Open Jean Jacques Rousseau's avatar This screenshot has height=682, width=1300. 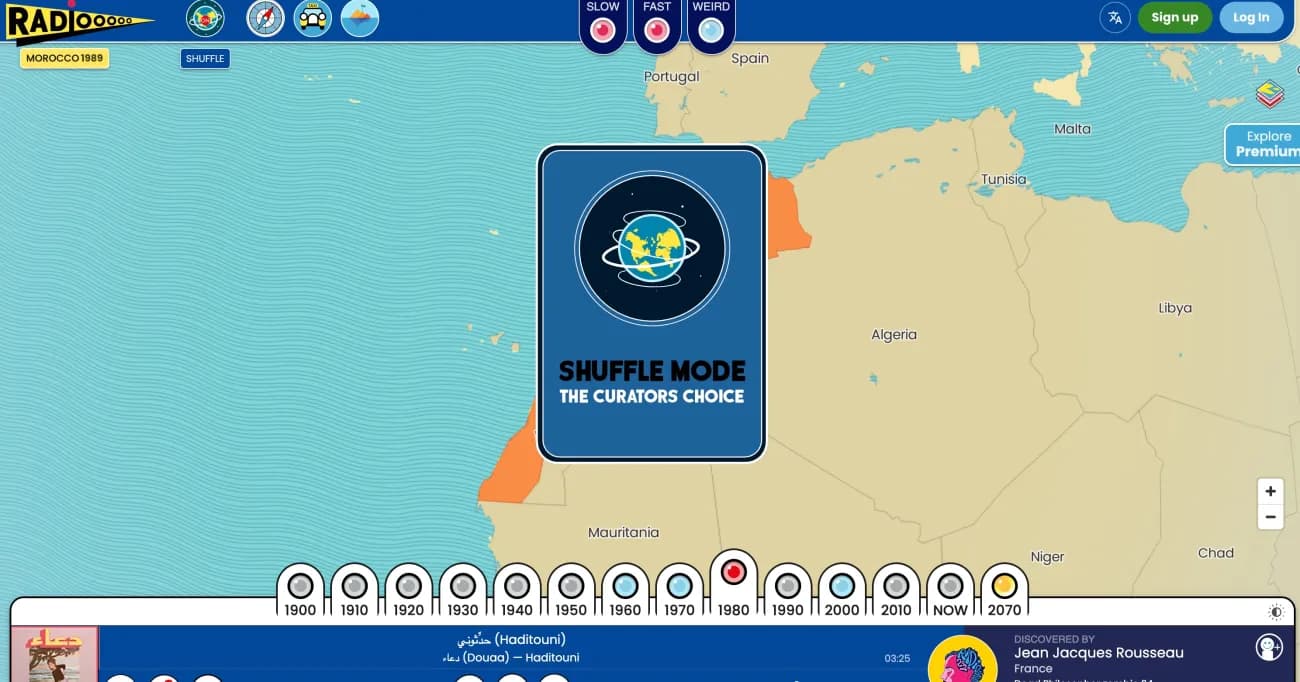pos(962,659)
